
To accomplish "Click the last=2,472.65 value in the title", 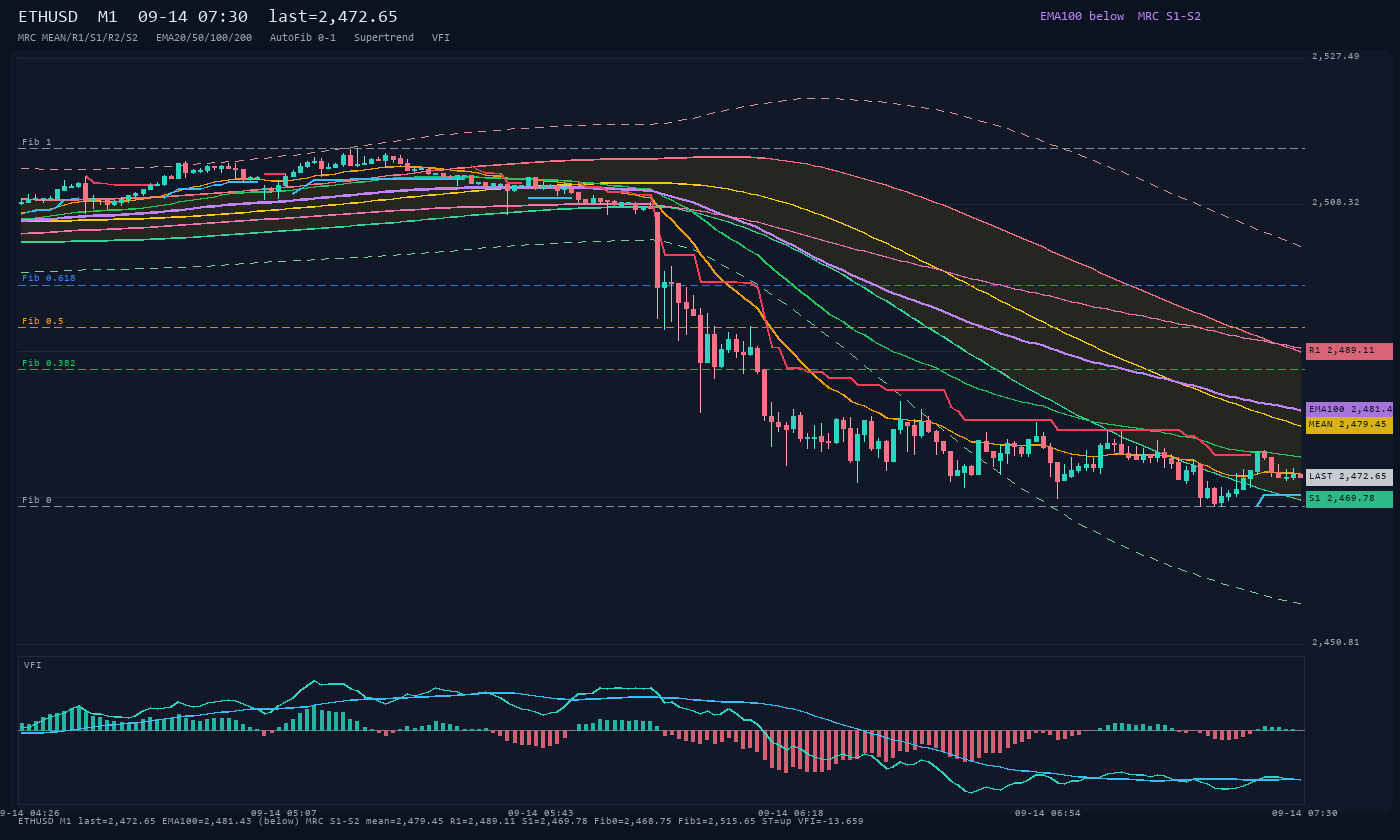I will click(333, 17).
